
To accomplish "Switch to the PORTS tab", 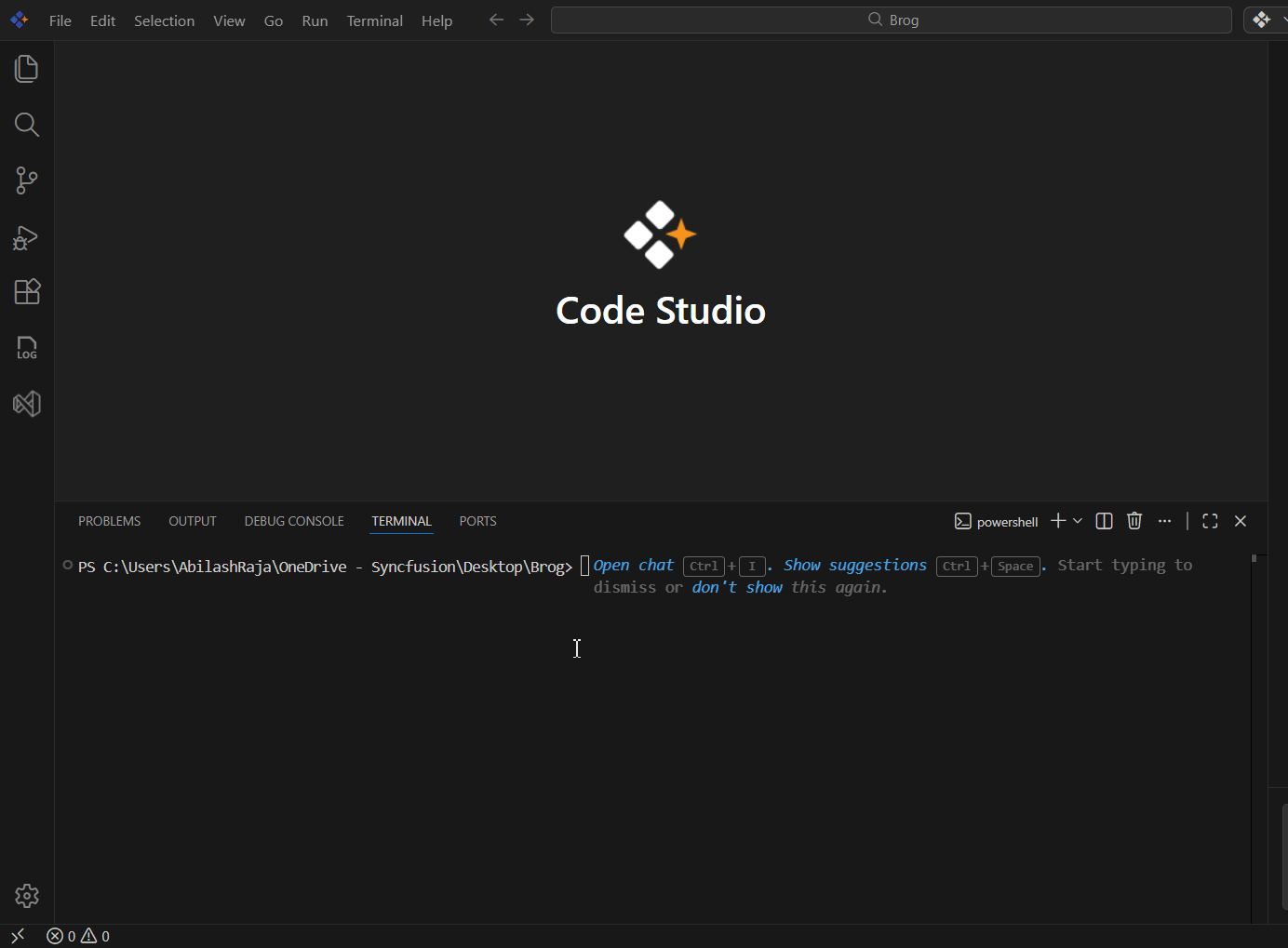I will click(x=478, y=521).
